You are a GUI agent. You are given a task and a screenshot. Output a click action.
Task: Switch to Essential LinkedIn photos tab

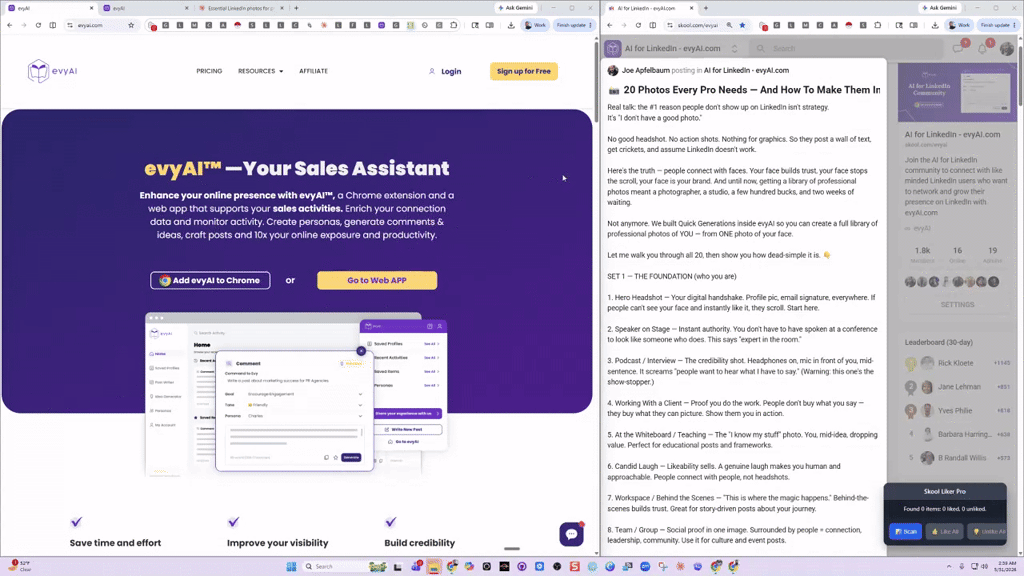point(240,8)
